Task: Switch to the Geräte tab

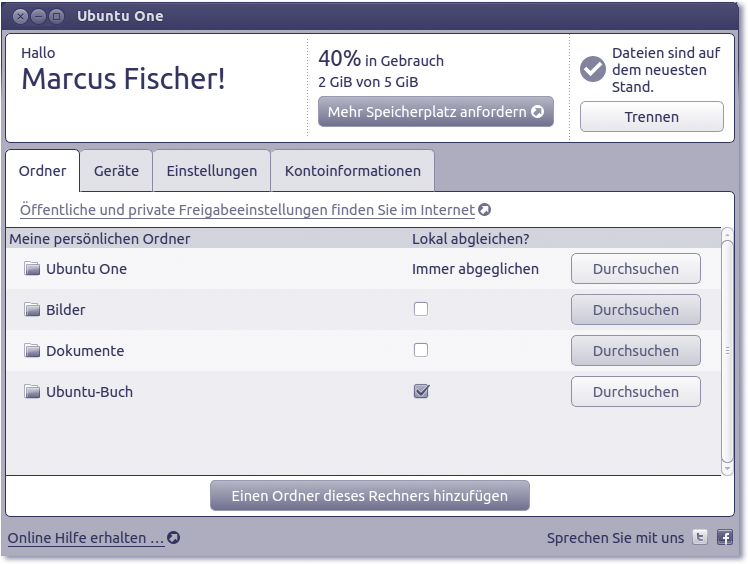Action: point(116,171)
